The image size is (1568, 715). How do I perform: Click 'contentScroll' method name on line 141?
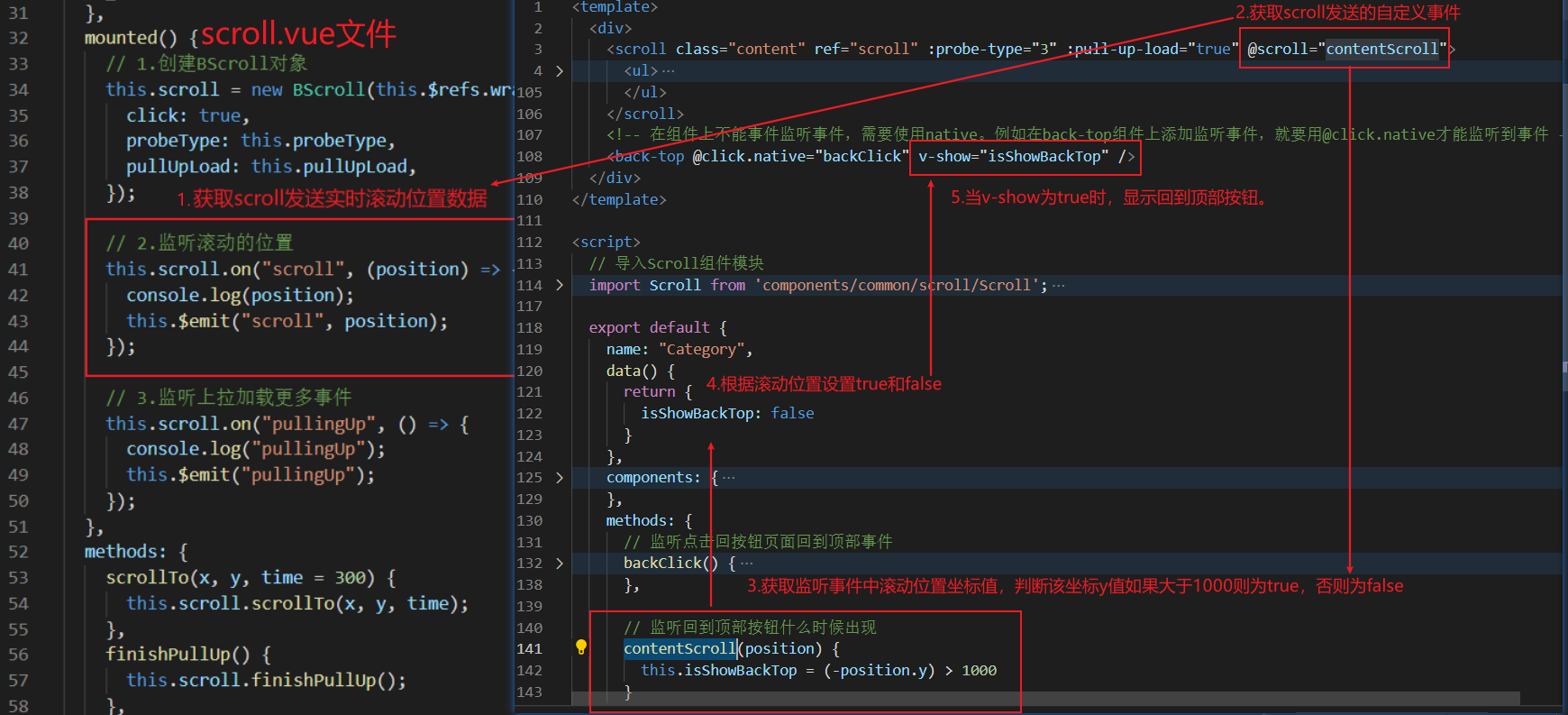pyautogui.click(x=679, y=649)
